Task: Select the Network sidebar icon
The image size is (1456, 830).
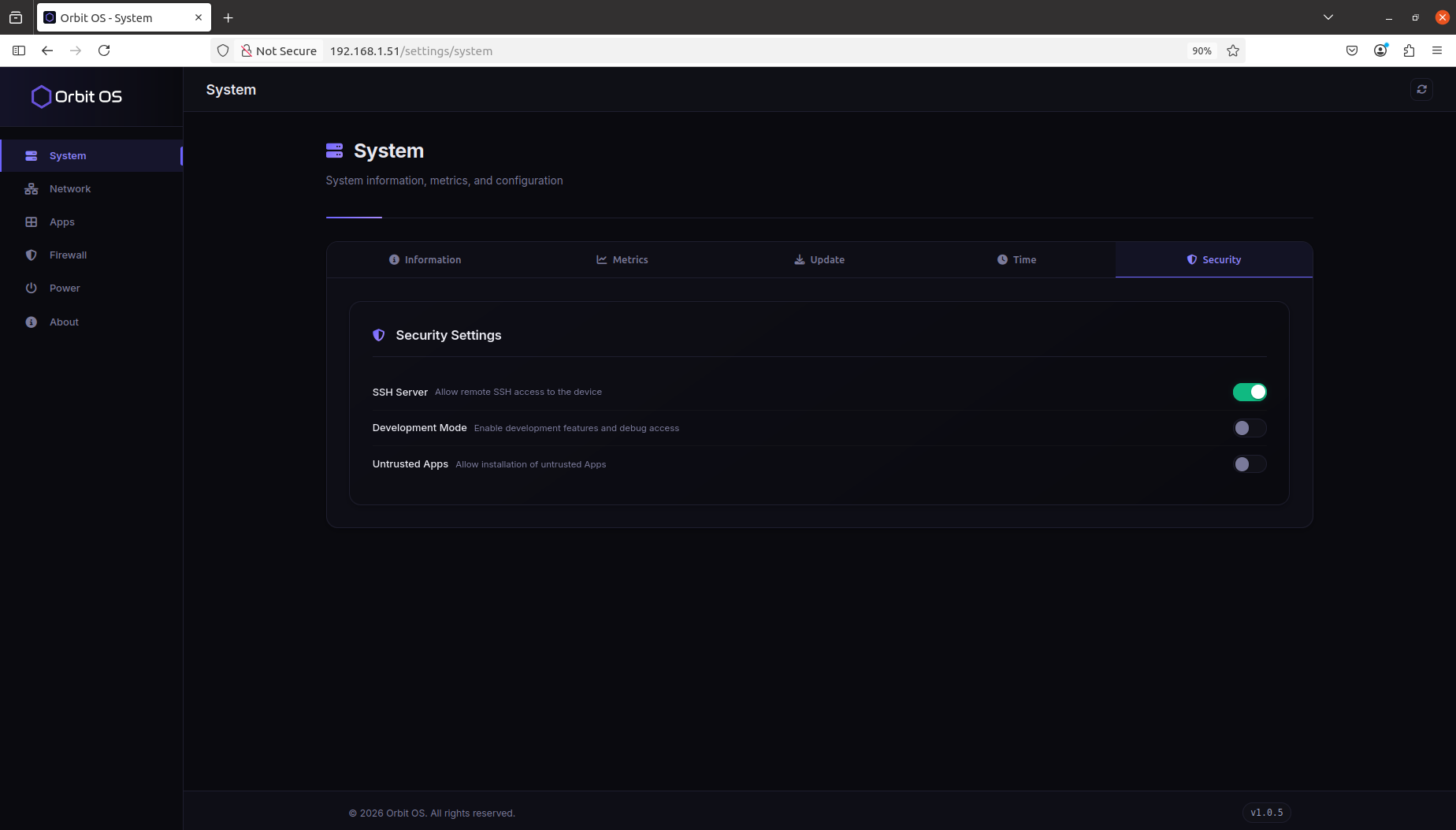Action: 31,188
